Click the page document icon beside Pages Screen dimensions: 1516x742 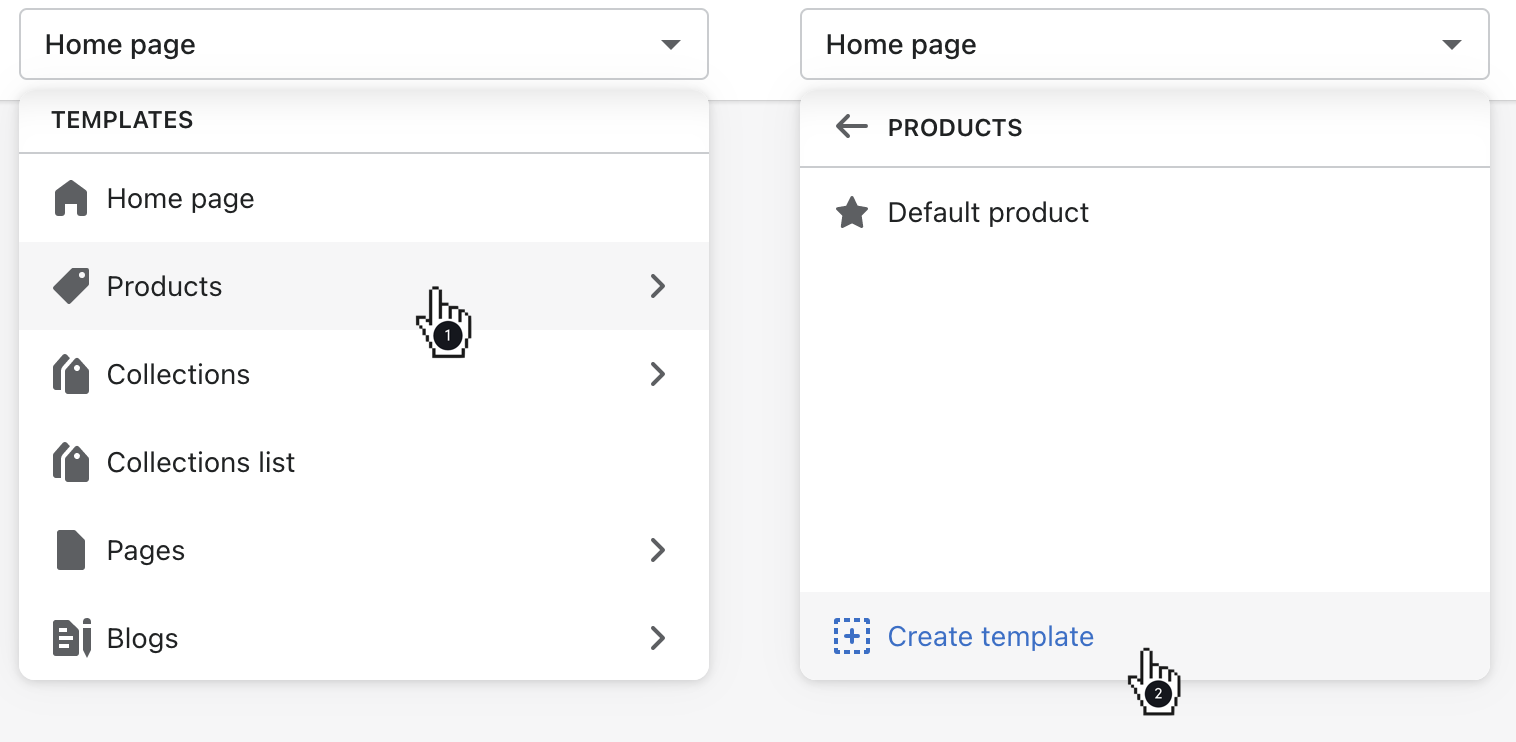click(70, 550)
